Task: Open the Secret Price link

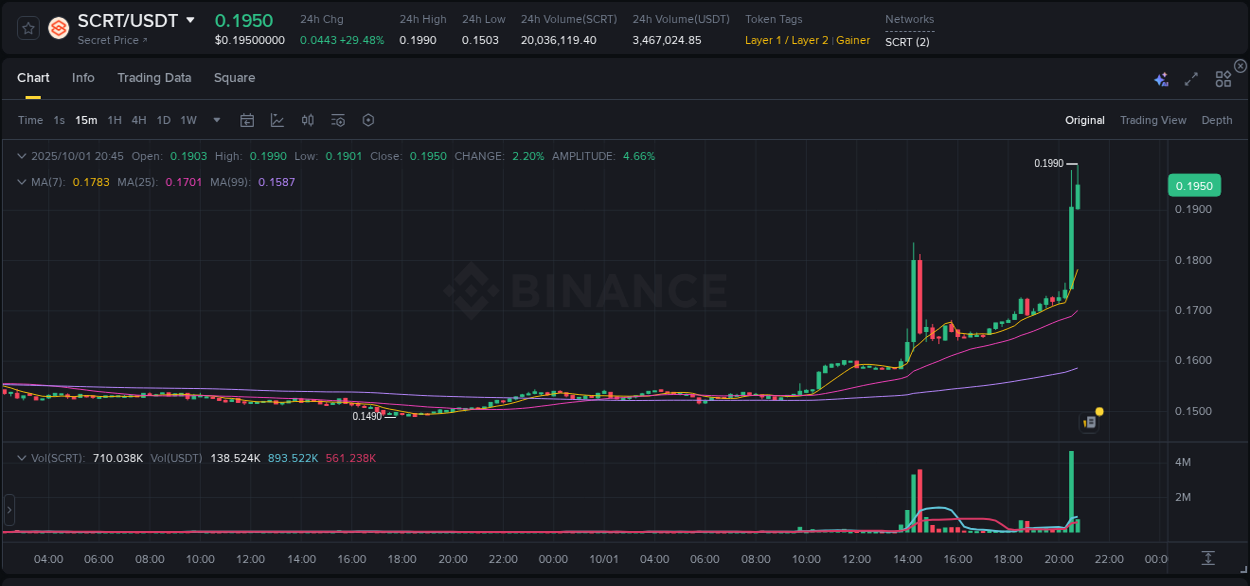Action: coord(105,40)
